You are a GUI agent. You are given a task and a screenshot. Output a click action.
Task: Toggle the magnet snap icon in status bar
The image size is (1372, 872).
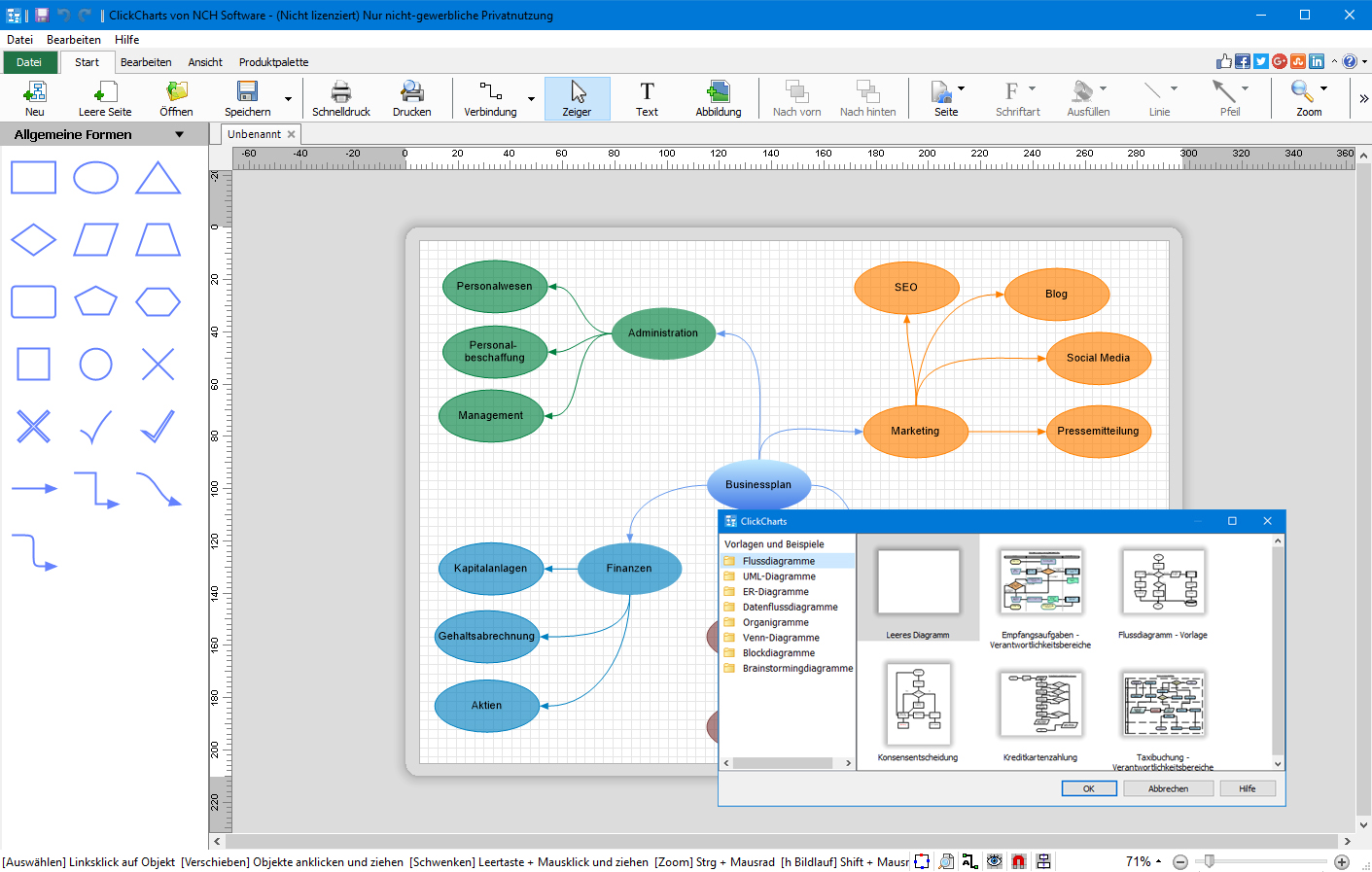coord(1018,861)
